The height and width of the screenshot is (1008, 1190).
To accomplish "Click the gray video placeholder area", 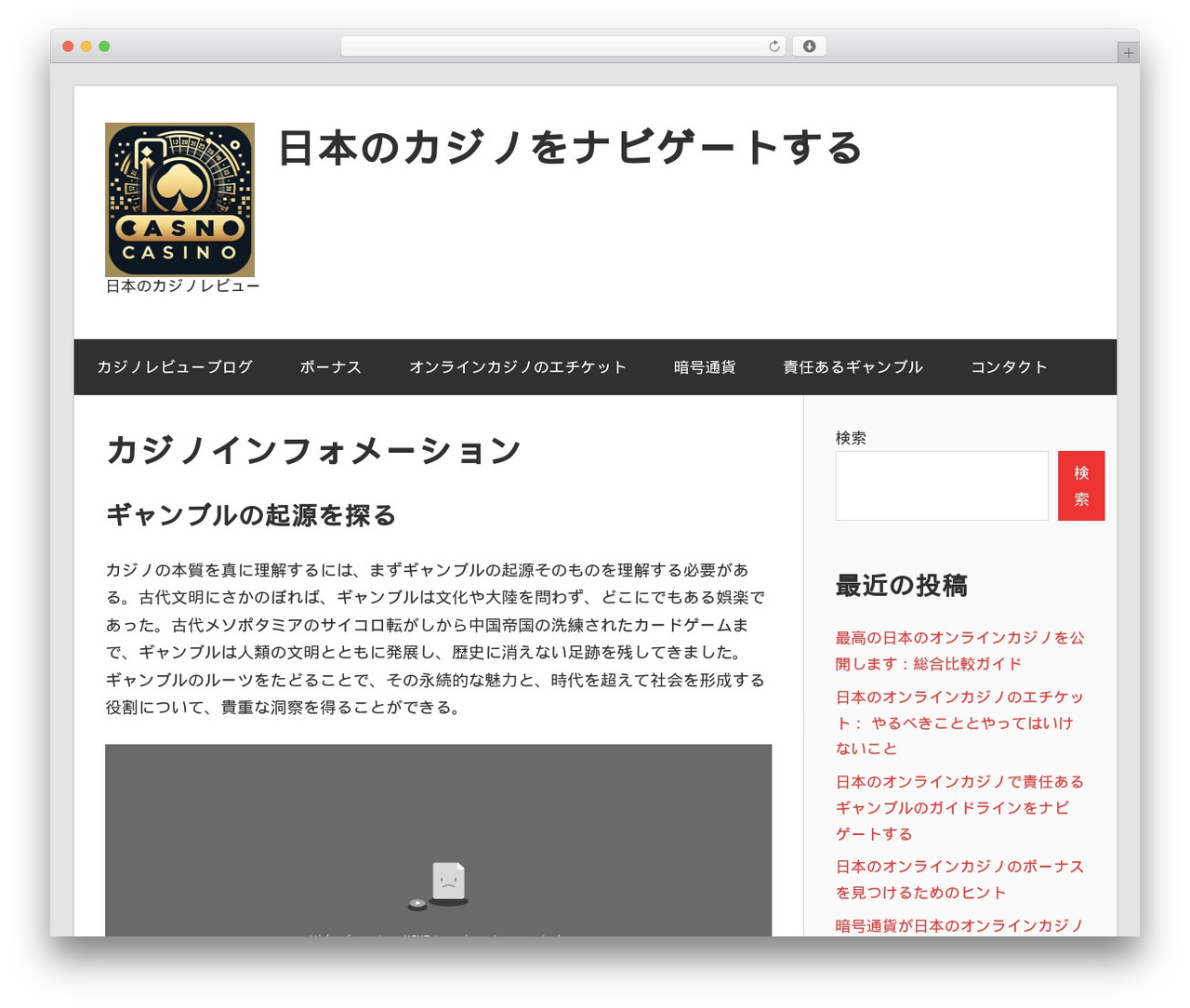I will 438,840.
